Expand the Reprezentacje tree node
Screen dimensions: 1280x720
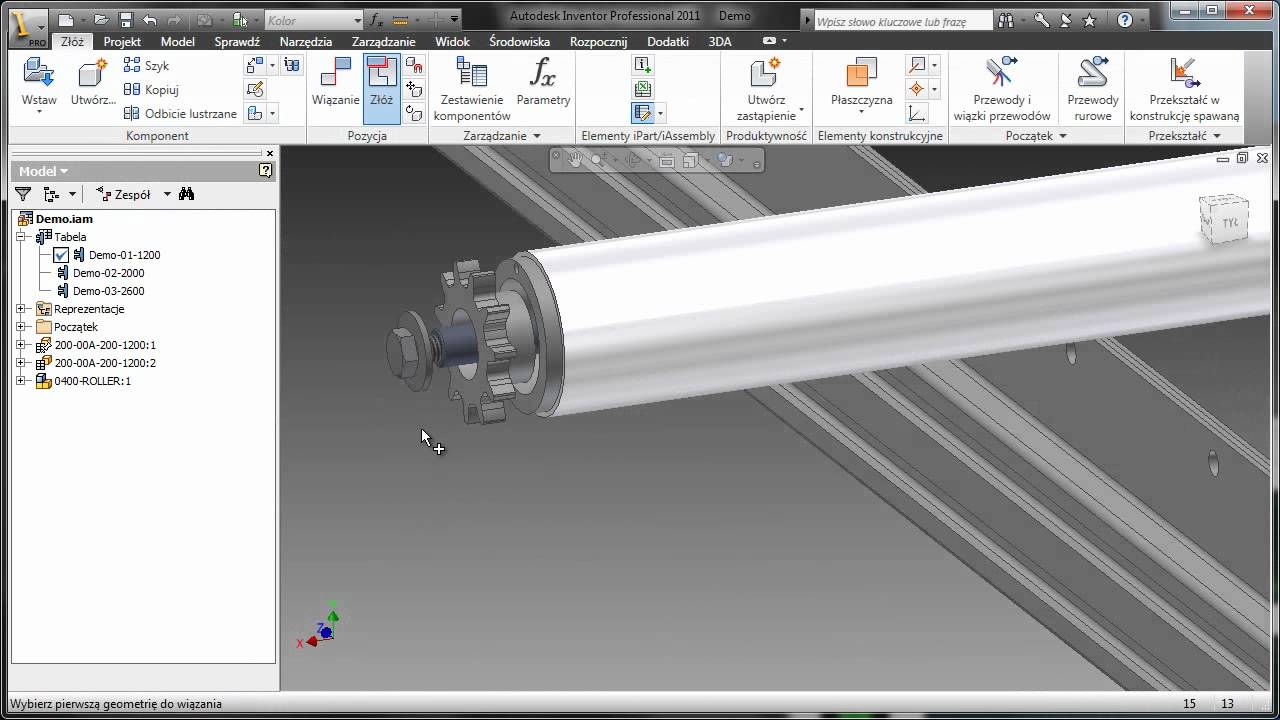click(x=20, y=309)
